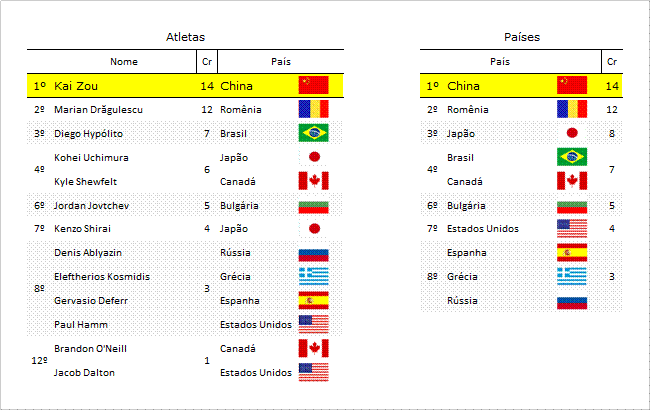The image size is (651, 411).
Task: Select the Cr column header in the Países table
Action: tap(612, 61)
